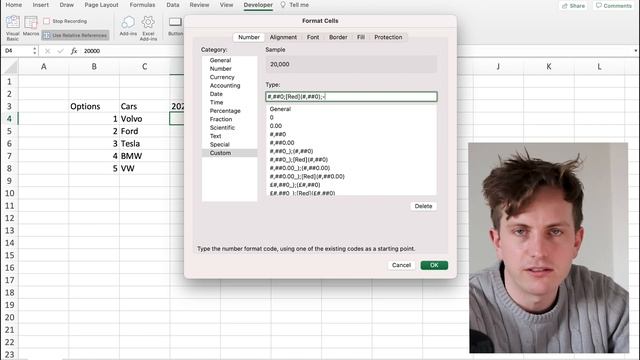
Task: Select the Developer ribbon tab
Action: click(x=258, y=5)
